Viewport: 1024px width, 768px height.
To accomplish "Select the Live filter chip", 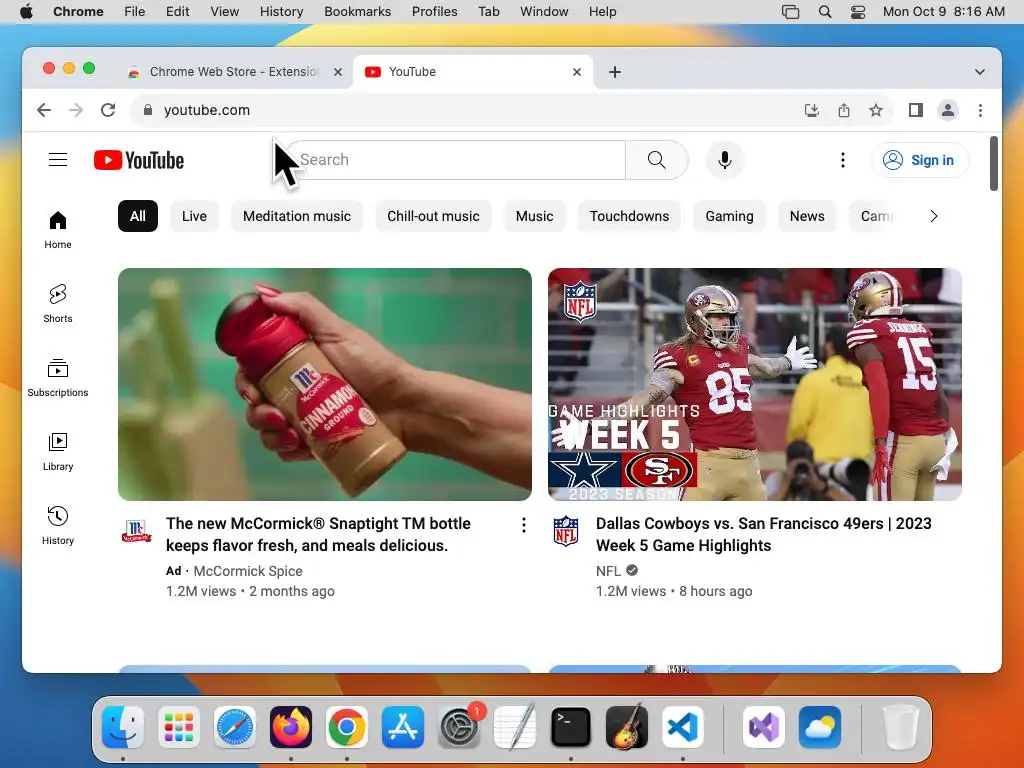I will click(194, 216).
